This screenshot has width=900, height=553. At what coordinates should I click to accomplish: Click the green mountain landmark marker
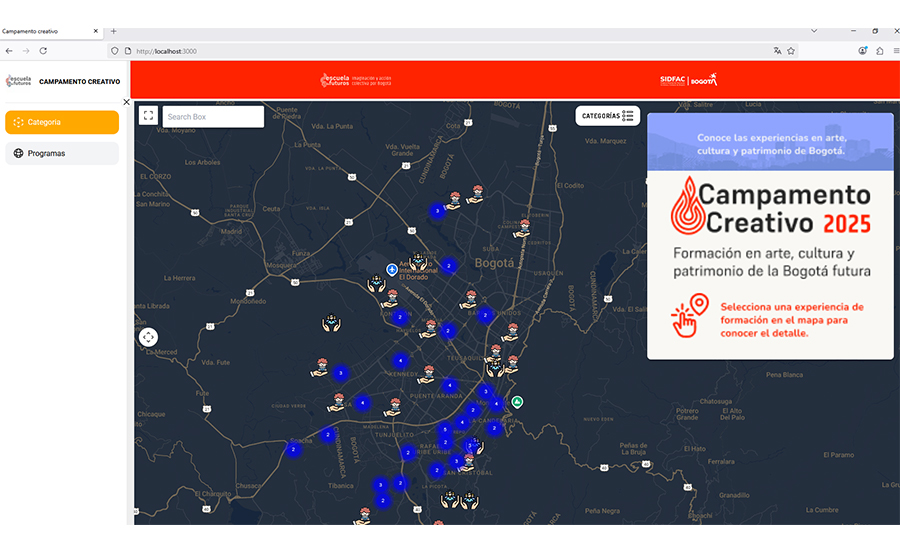[x=517, y=402]
